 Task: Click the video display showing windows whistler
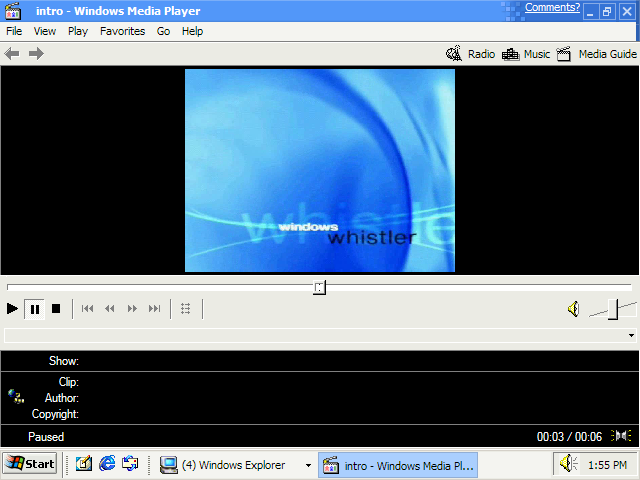[320, 170]
